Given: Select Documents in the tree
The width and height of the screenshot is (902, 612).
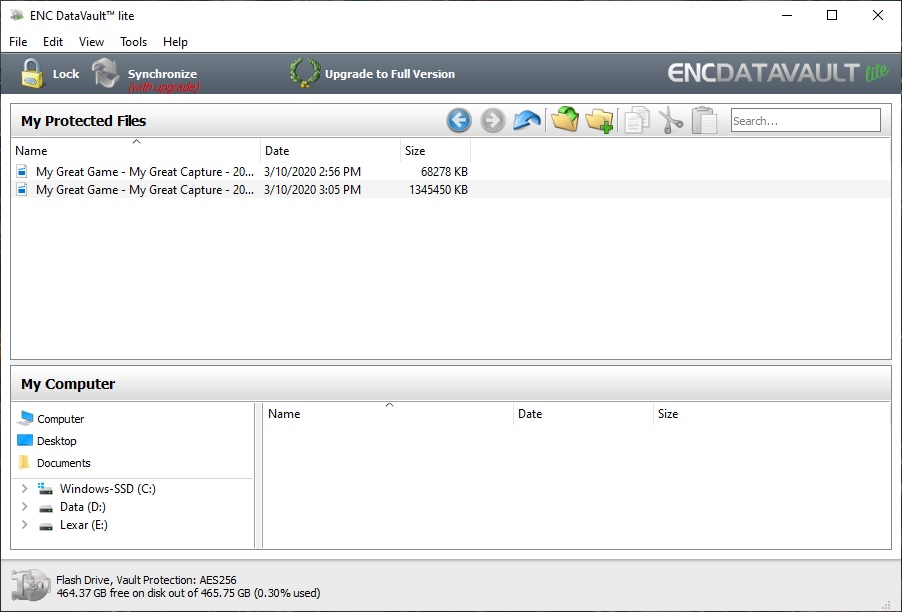Looking at the screenshot, I should click(x=63, y=463).
